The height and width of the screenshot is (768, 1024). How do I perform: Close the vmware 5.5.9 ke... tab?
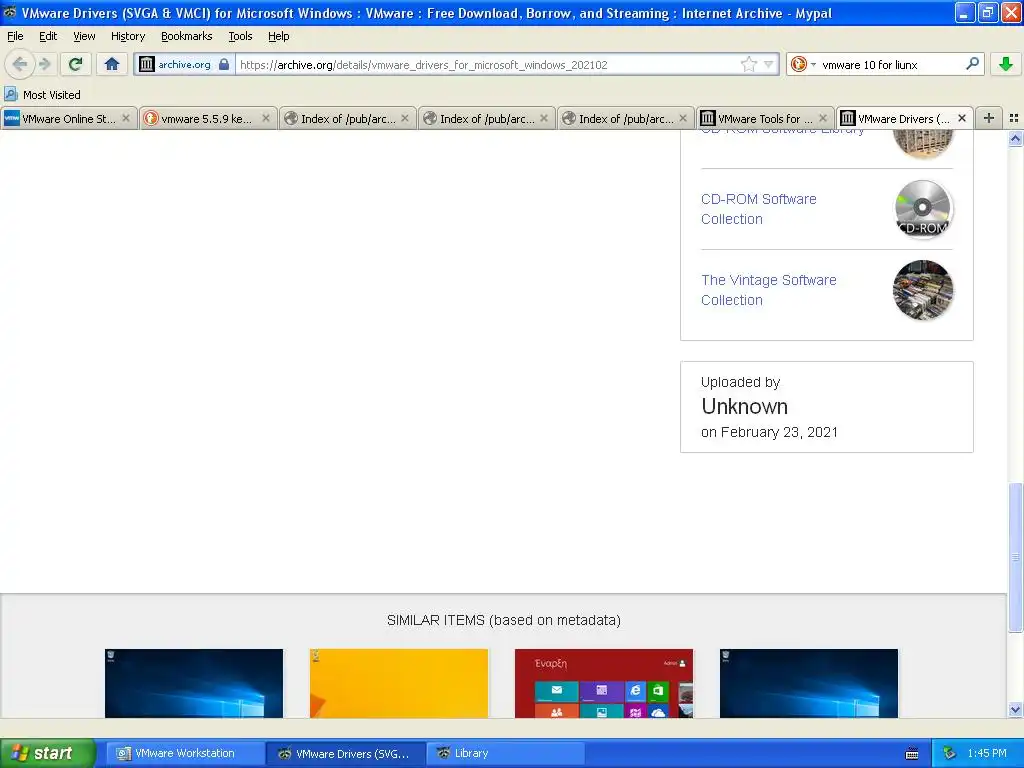coord(266,118)
